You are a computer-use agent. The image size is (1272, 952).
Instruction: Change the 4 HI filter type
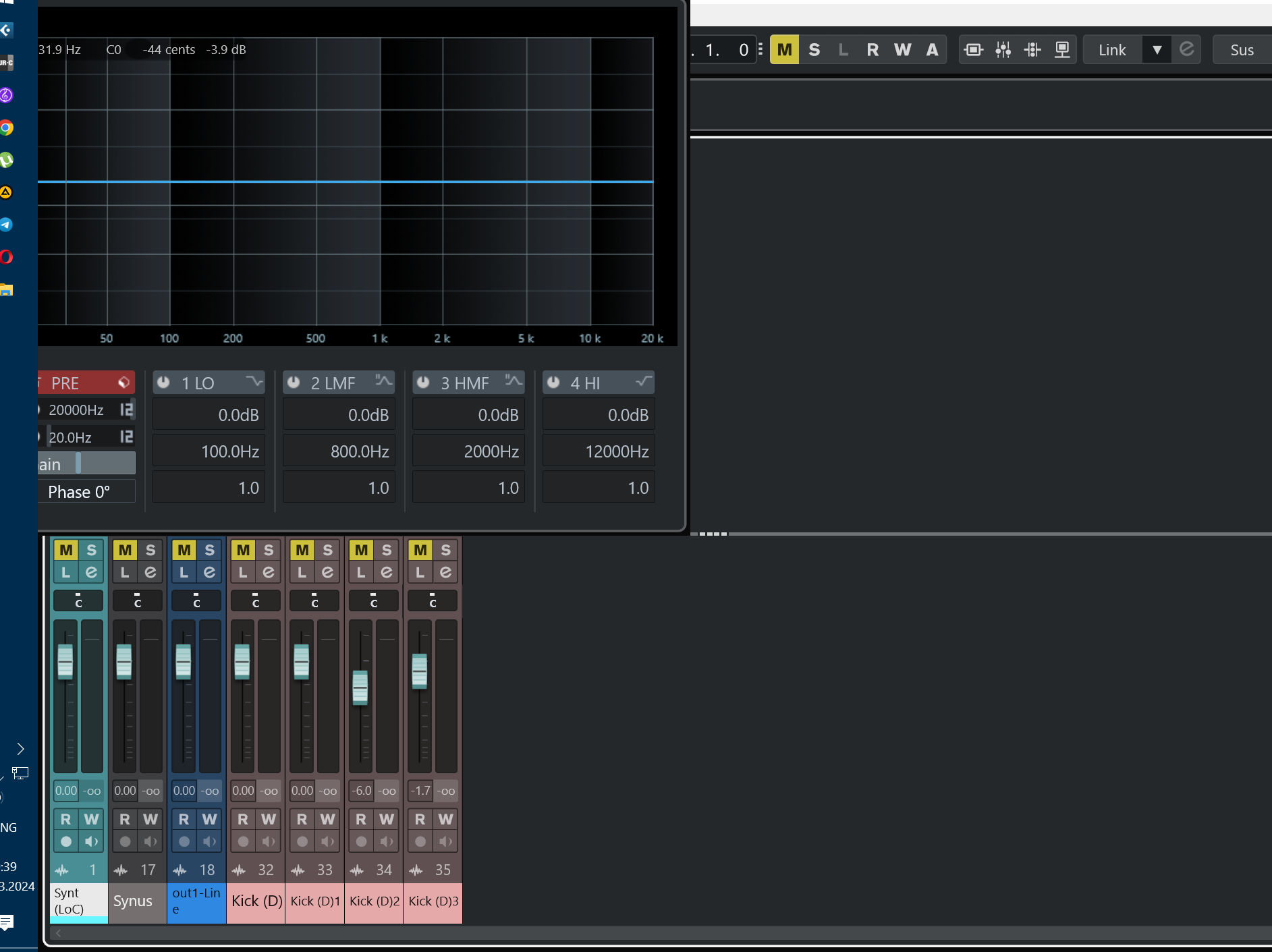(643, 382)
